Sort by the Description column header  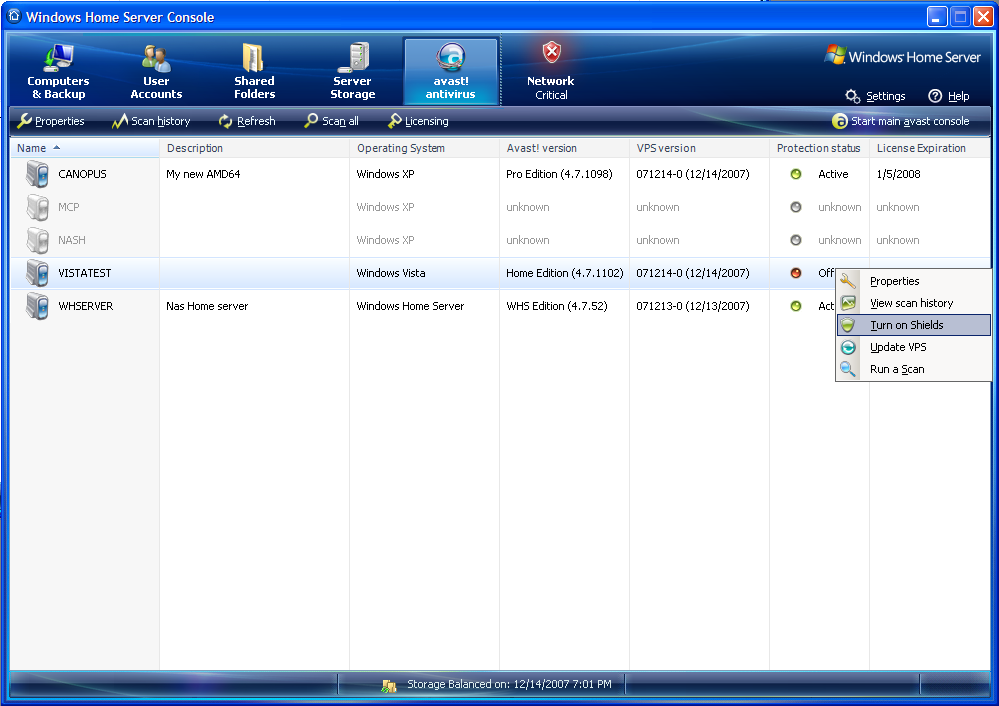(x=254, y=148)
